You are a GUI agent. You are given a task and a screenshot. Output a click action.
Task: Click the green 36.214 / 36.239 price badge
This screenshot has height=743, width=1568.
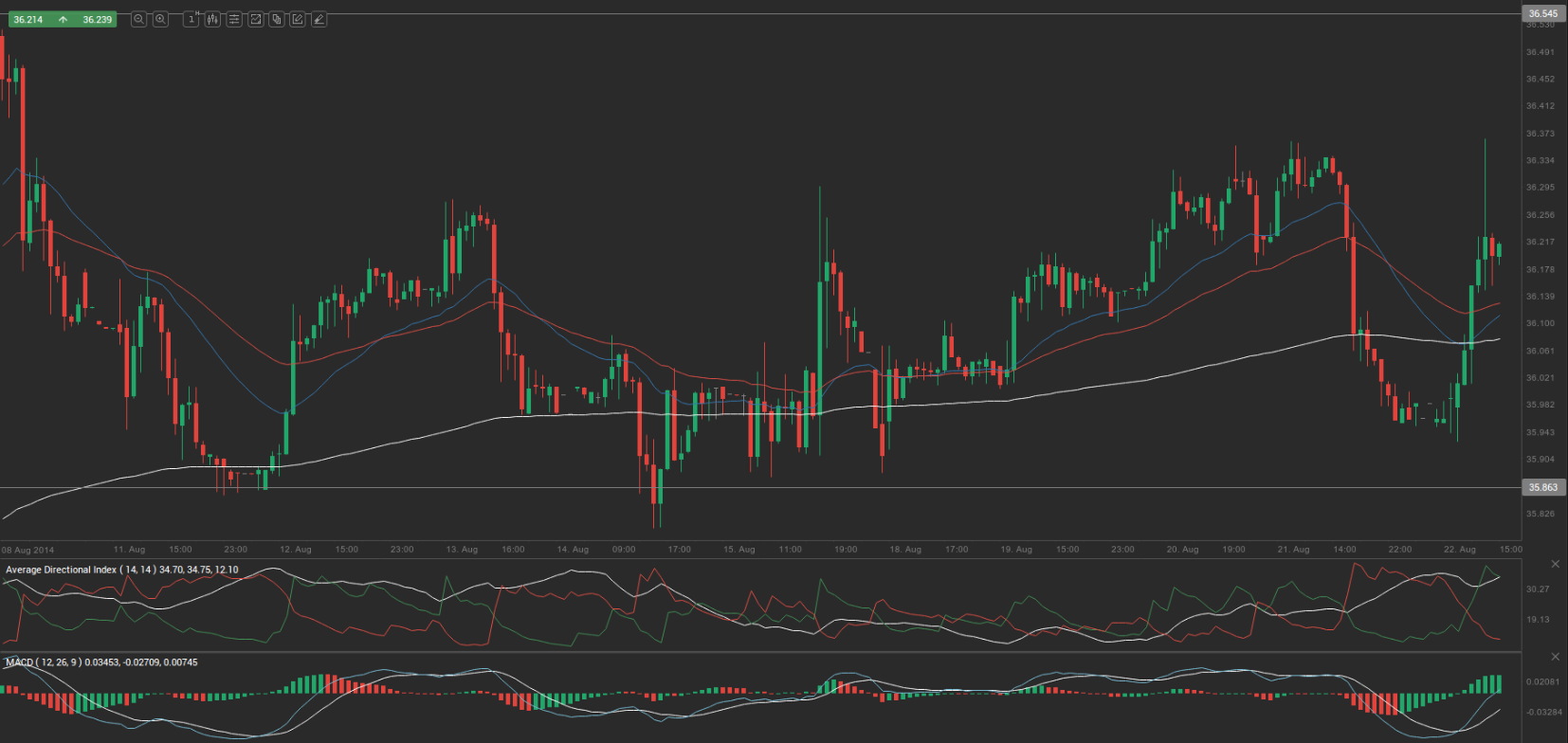tap(63, 19)
